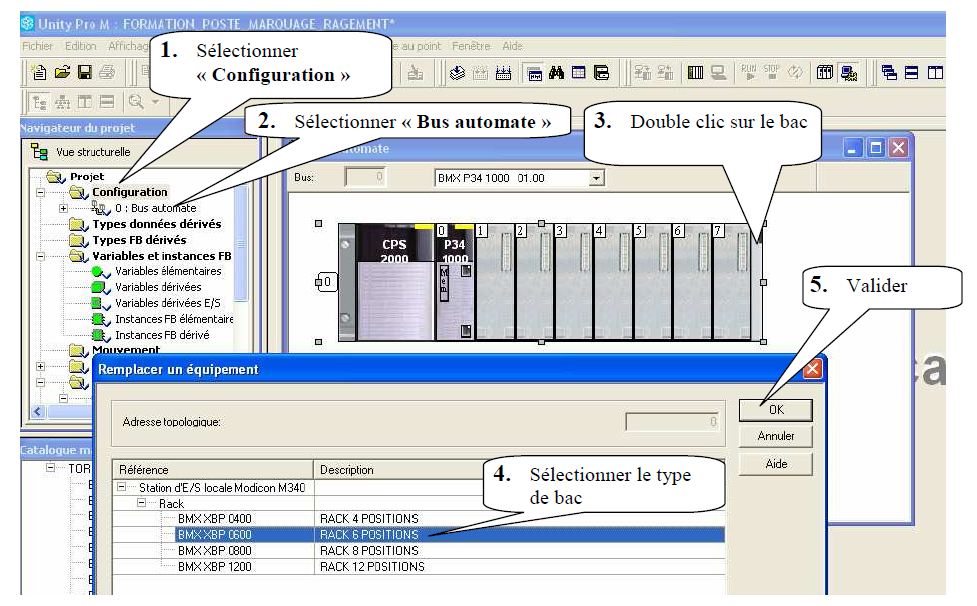This screenshot has height=606, width=977.
Task: Select empty rack slot 7
Action: (731, 282)
